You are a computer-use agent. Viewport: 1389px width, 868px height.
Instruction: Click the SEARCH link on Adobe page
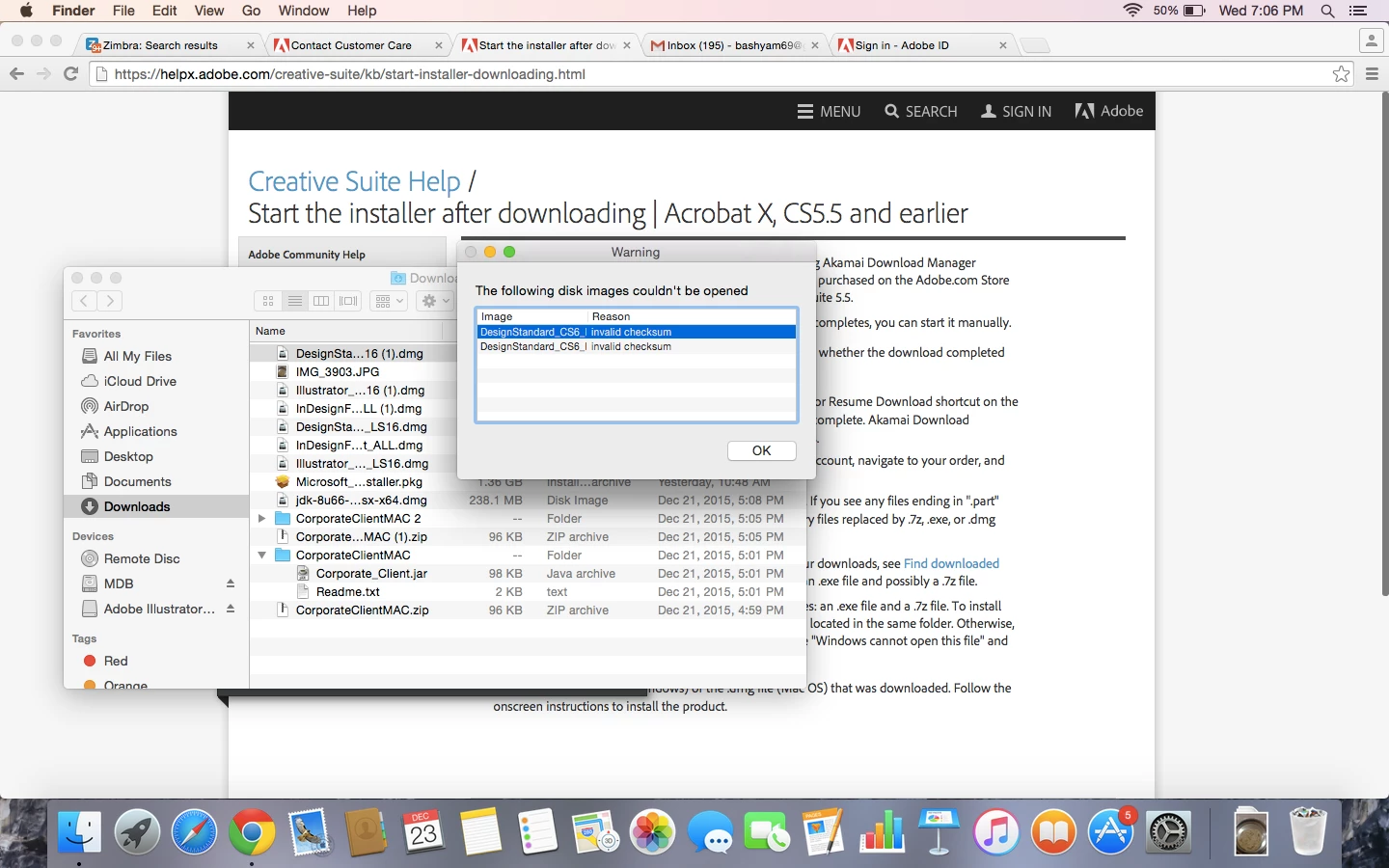pos(921,111)
